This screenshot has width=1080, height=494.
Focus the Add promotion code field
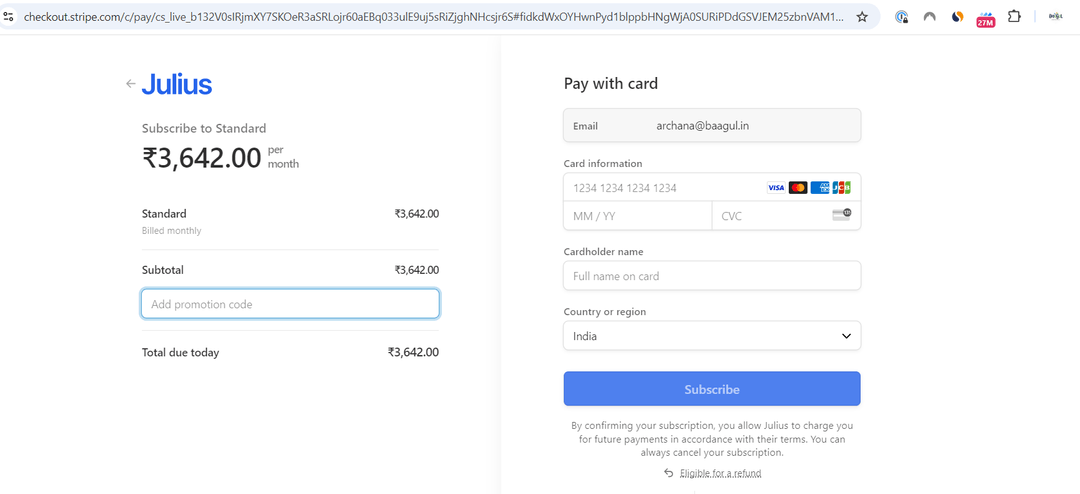pos(290,304)
